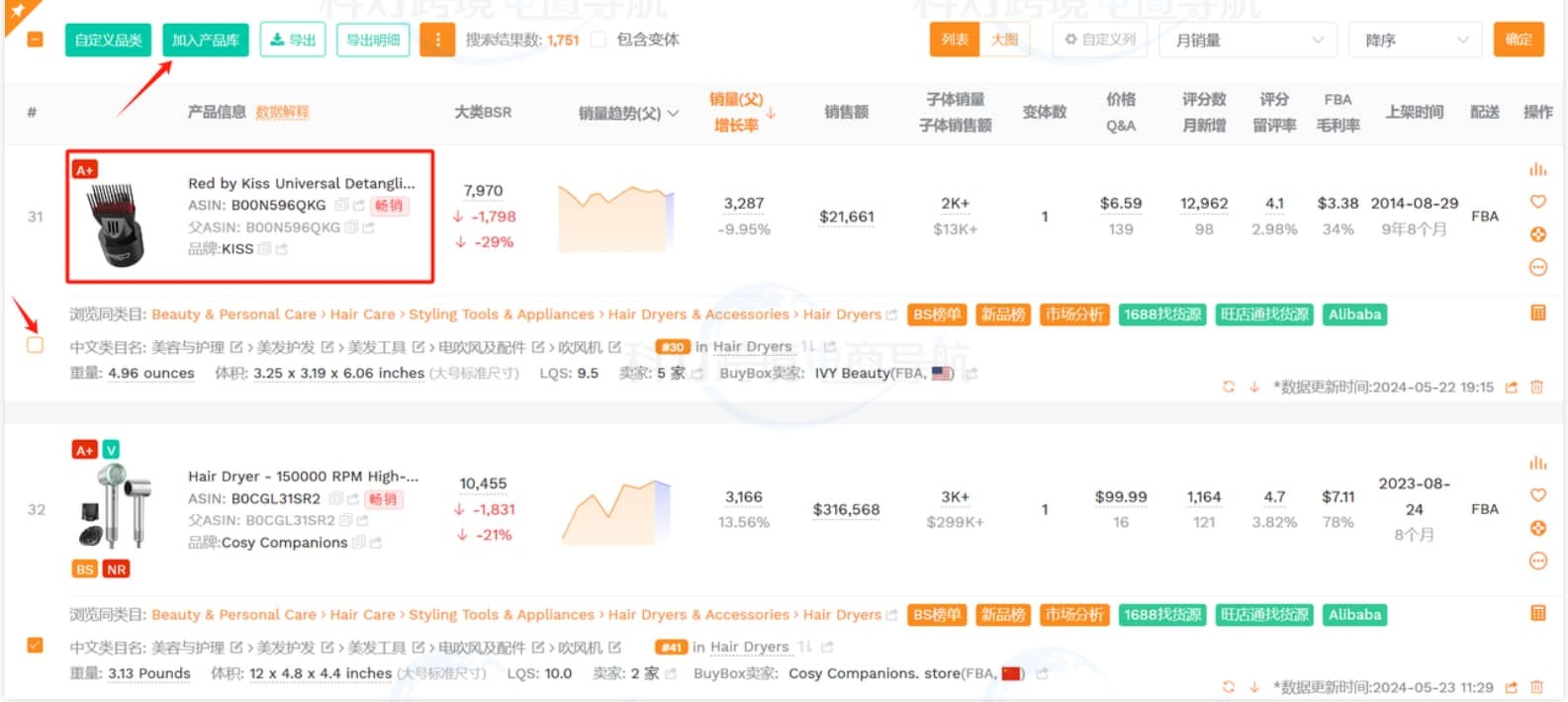Click orange vertical ellipsis more button

click(437, 41)
